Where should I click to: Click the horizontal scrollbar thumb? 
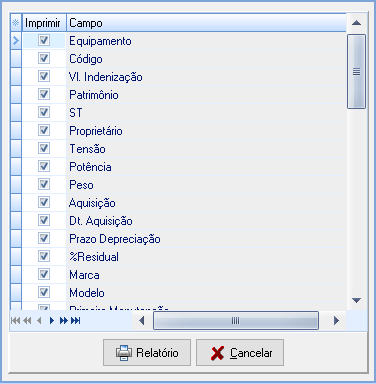point(236,321)
